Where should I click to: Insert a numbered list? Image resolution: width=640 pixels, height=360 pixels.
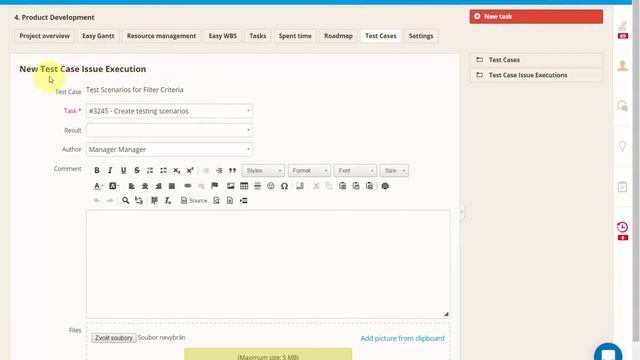150,170
